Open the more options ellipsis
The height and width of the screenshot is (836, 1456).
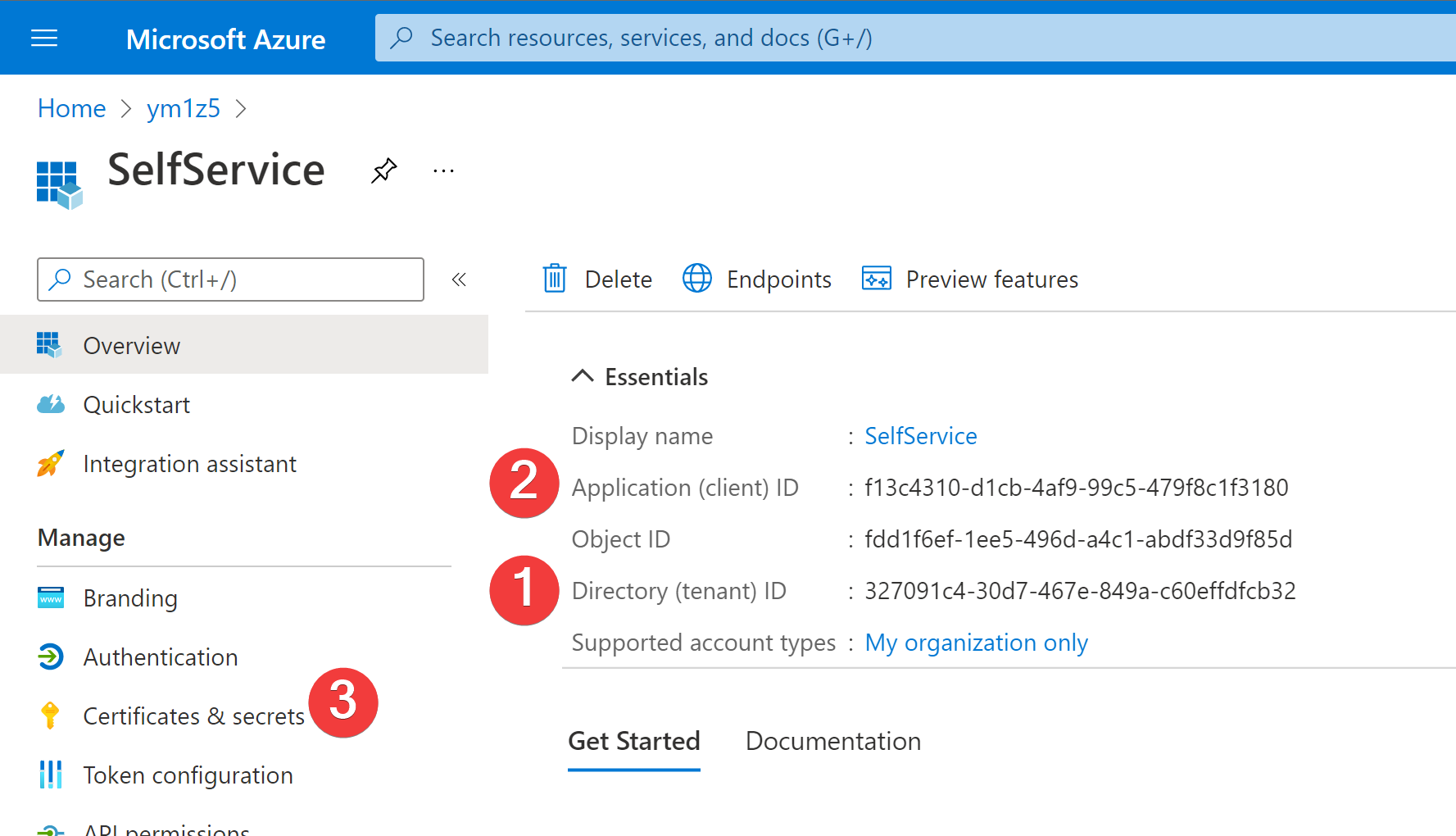[443, 170]
